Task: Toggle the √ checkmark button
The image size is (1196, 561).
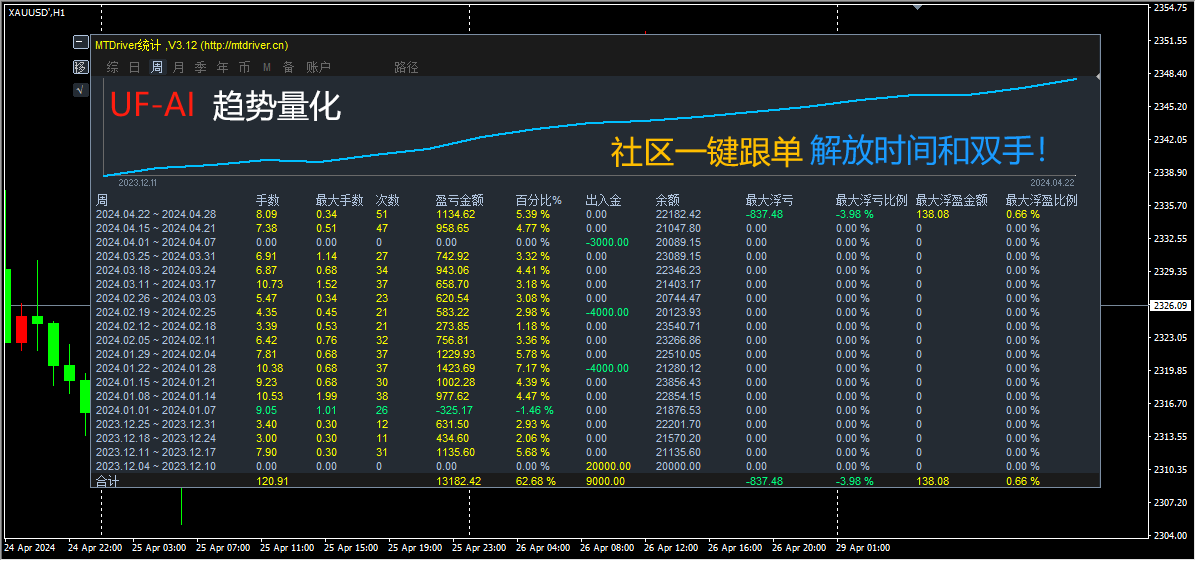Action: pyautogui.click(x=81, y=90)
